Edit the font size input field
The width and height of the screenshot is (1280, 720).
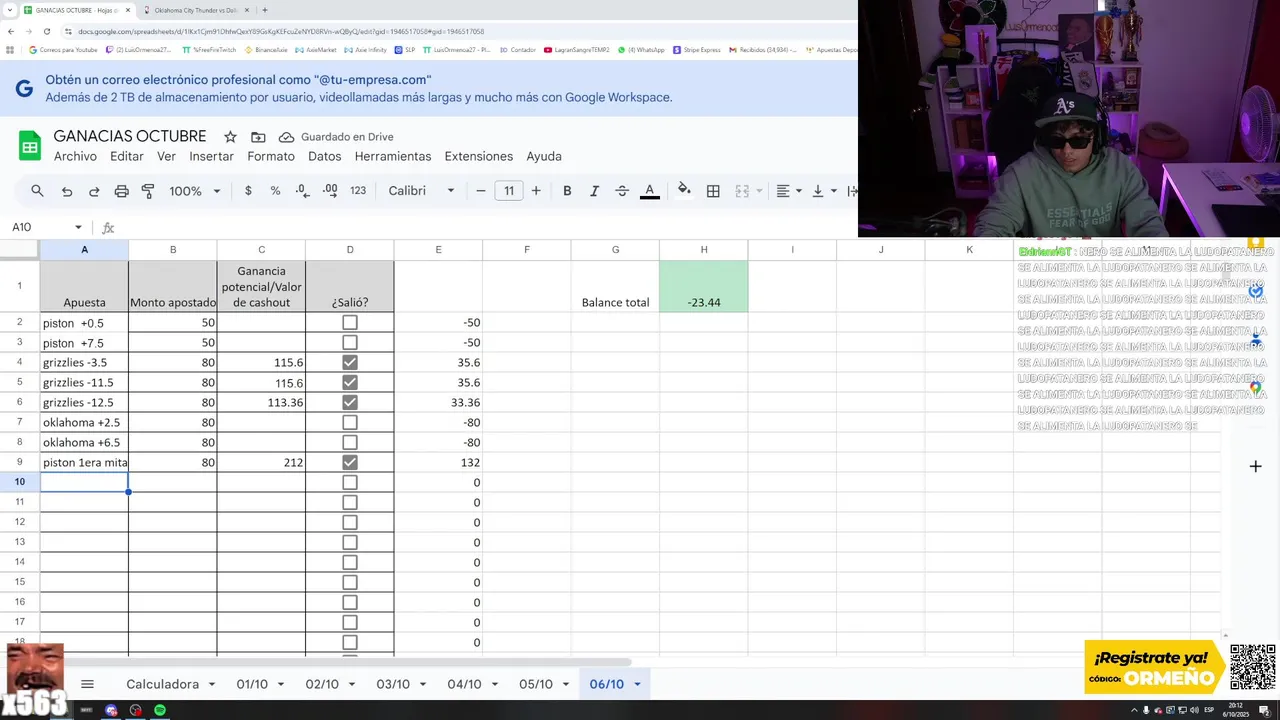pyautogui.click(x=509, y=191)
